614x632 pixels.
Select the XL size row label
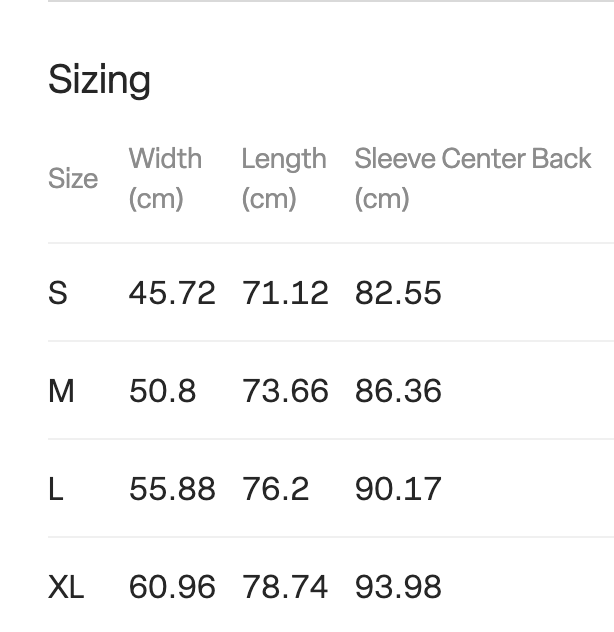point(66,587)
